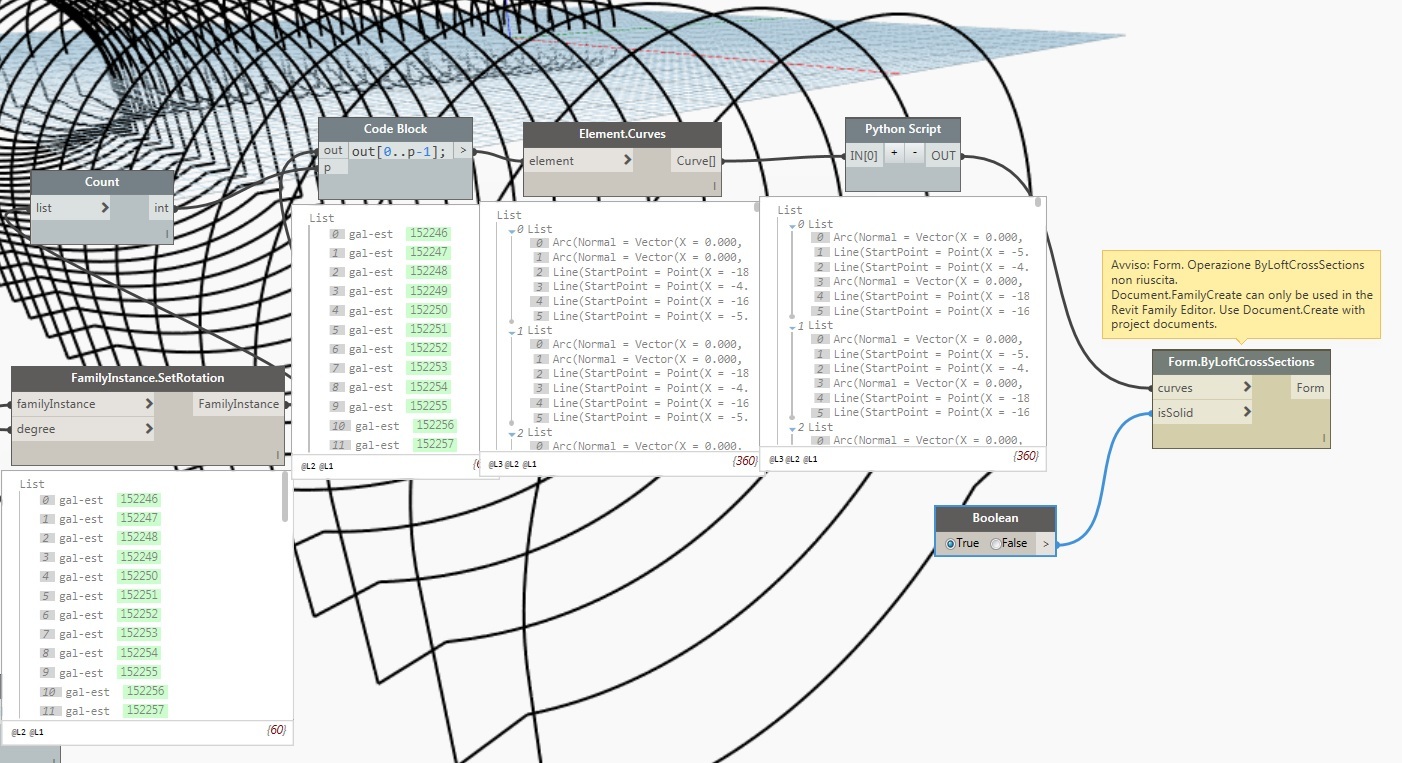The image size is (1402, 763).
Task: Select the False radio button on Boolean node
Action: point(995,543)
